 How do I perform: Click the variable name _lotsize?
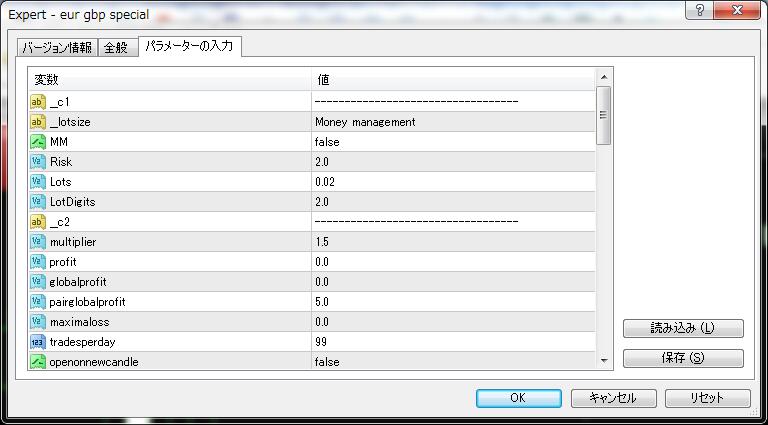[x=70, y=122]
